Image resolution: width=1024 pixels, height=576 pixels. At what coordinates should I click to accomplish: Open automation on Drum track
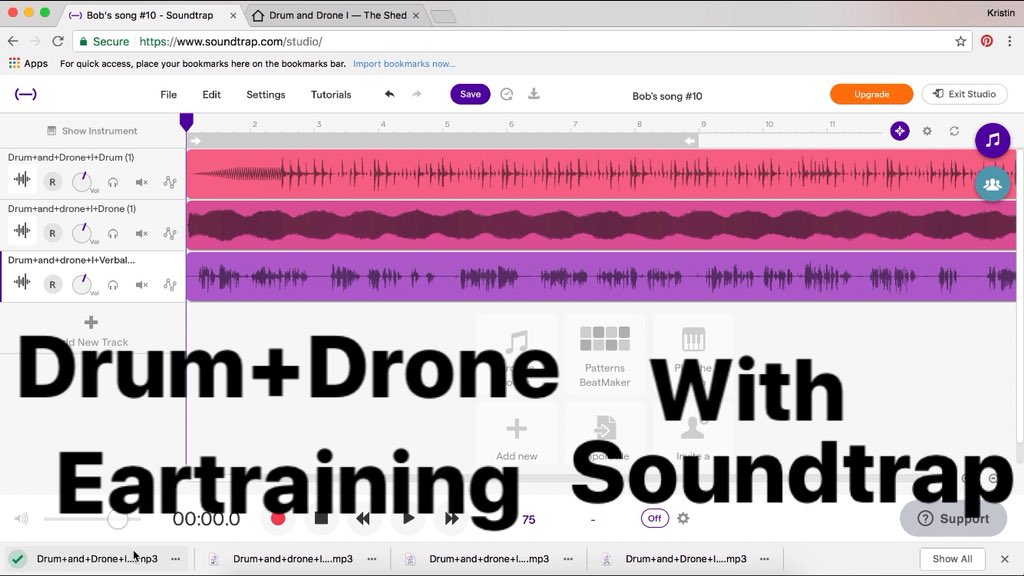pyautogui.click(x=170, y=182)
